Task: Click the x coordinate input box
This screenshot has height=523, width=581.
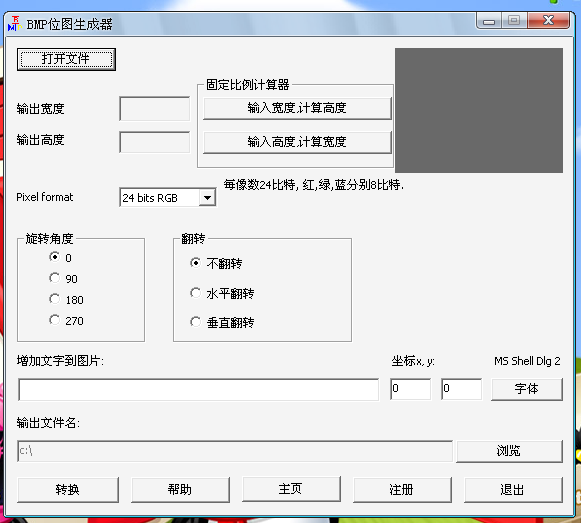Action: (411, 389)
